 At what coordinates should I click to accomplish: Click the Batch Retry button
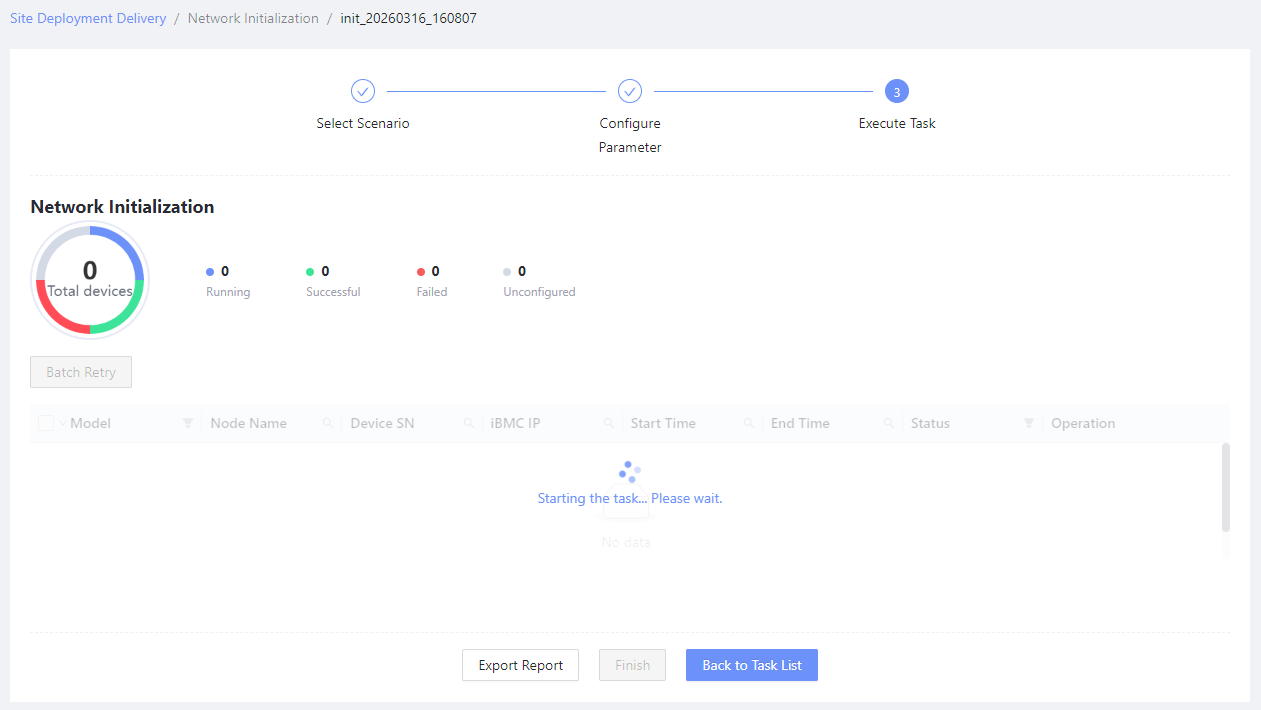[x=81, y=372]
